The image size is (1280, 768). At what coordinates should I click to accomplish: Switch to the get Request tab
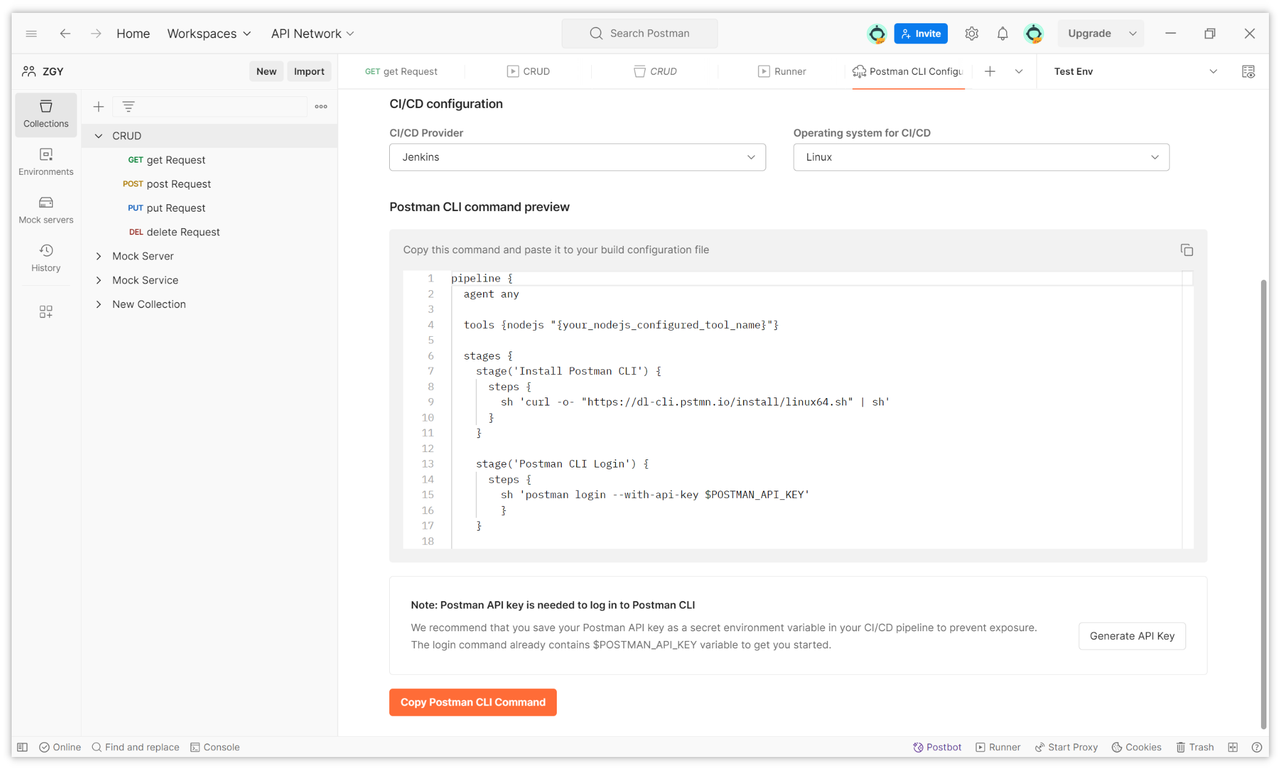pyautogui.click(x=401, y=72)
